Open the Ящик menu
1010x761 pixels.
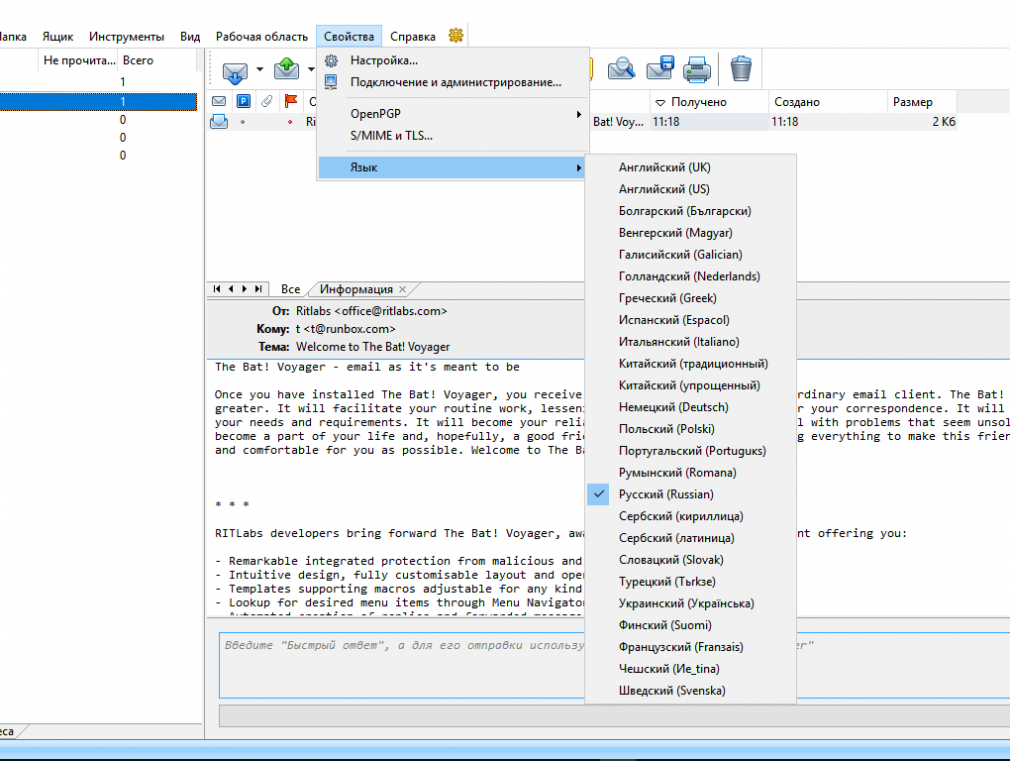click(57, 37)
